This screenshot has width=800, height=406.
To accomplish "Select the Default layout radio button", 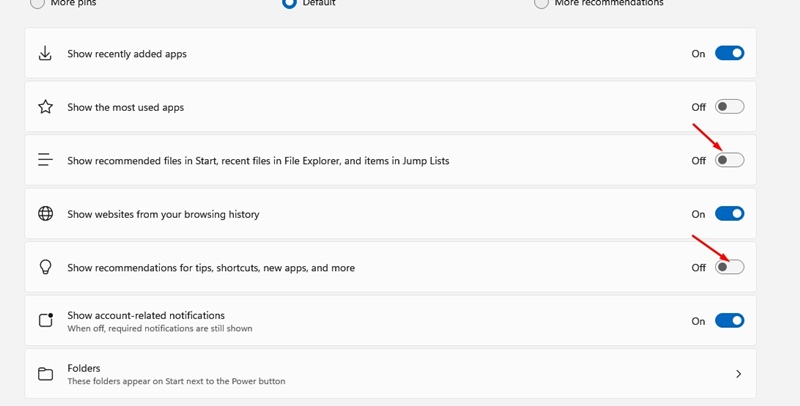I will (289, 3).
